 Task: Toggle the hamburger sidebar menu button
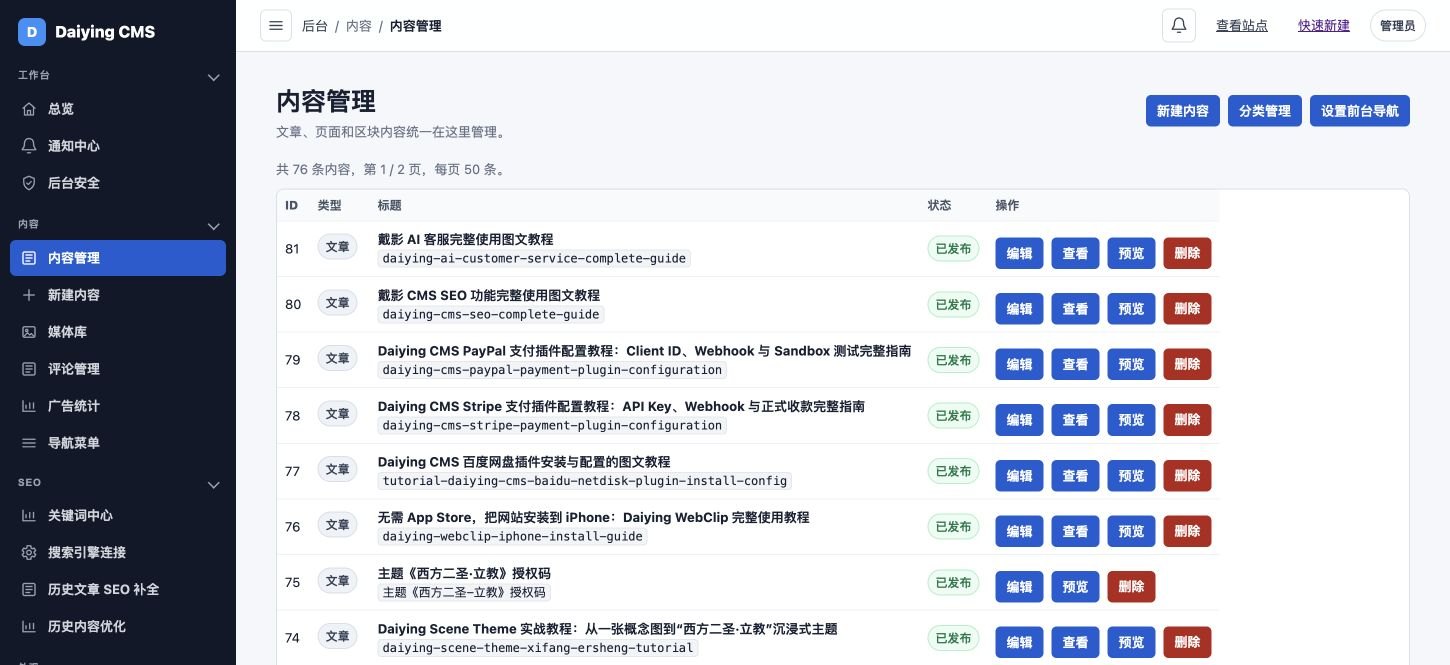pyautogui.click(x=276, y=25)
